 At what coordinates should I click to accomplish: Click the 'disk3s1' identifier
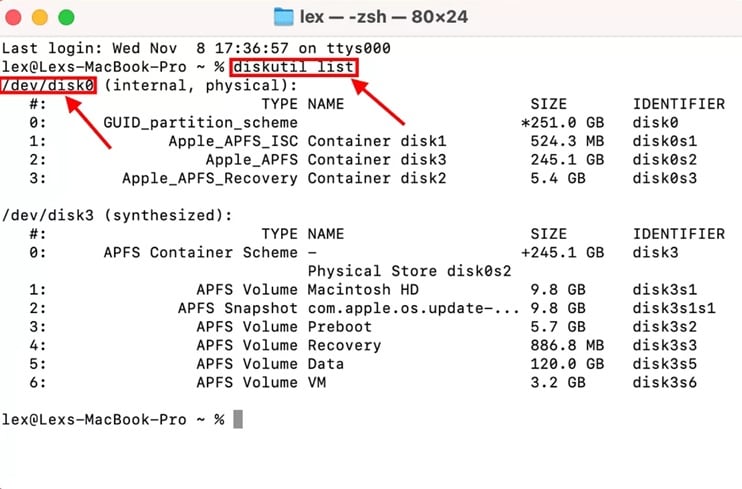[664, 290]
